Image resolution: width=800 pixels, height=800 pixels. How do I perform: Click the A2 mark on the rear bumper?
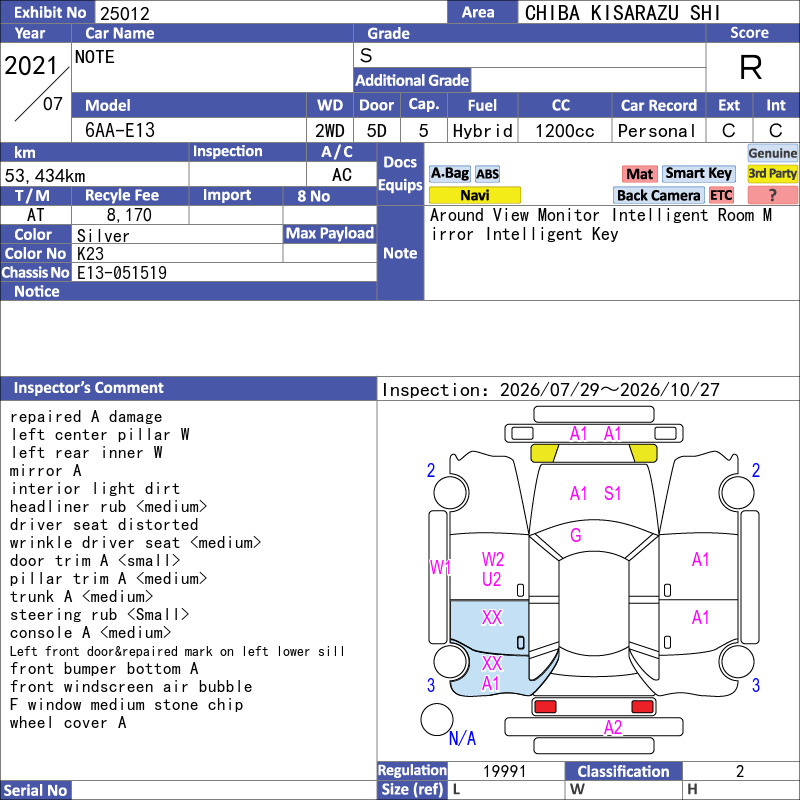click(613, 727)
